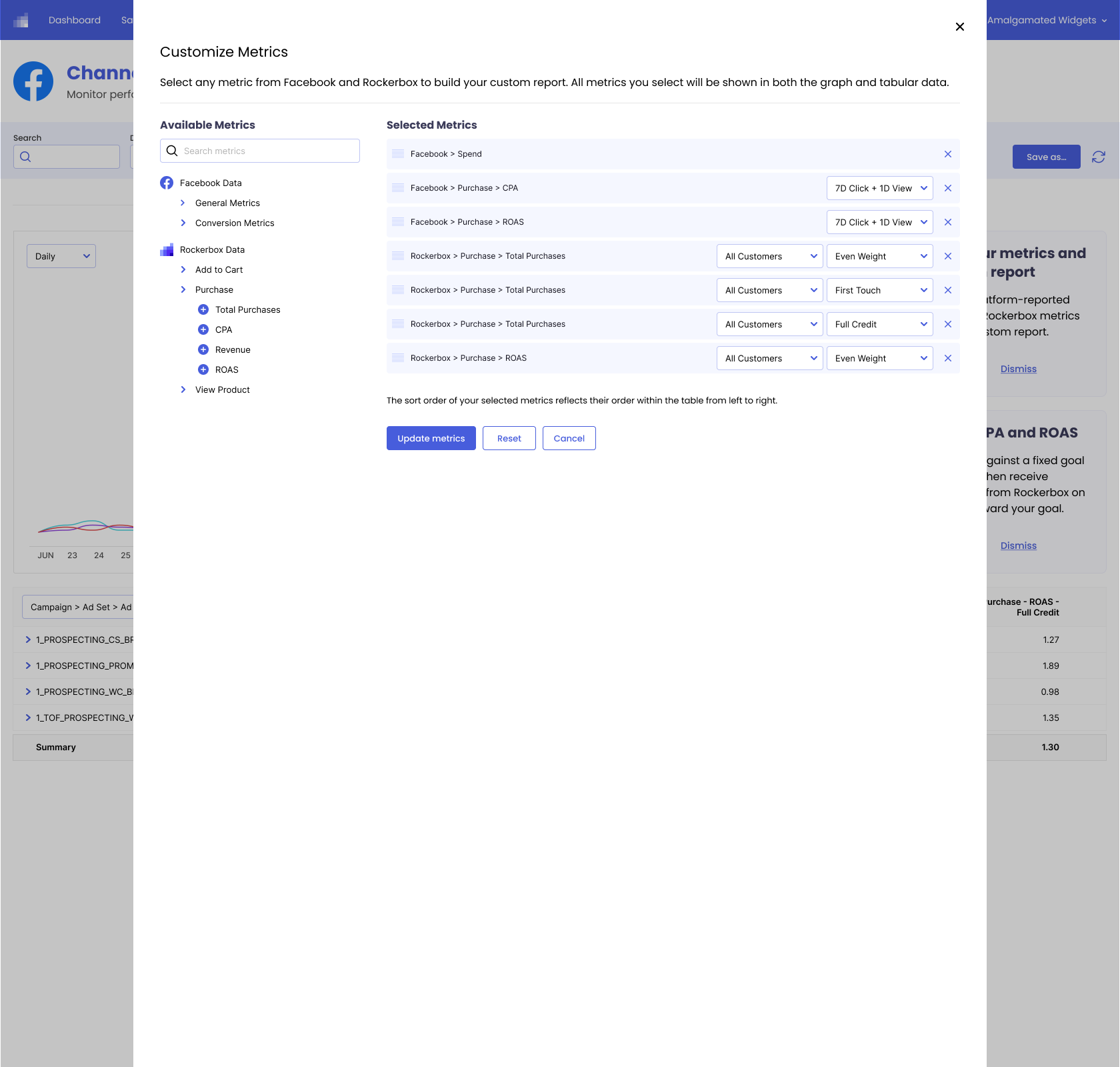Grab drag handle for Total Purchases Full Credit
The width and height of the screenshot is (1120, 1067).
[398, 324]
